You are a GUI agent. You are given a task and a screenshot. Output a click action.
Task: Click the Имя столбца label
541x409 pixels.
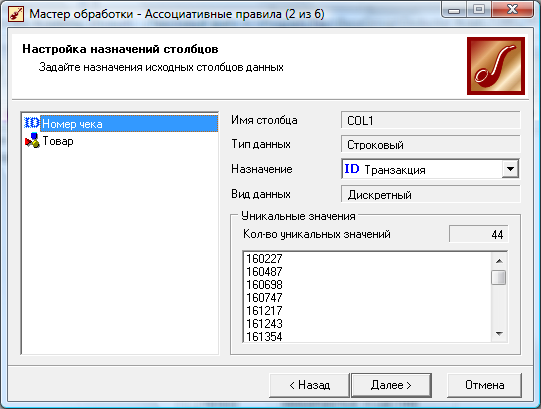(x=264, y=120)
